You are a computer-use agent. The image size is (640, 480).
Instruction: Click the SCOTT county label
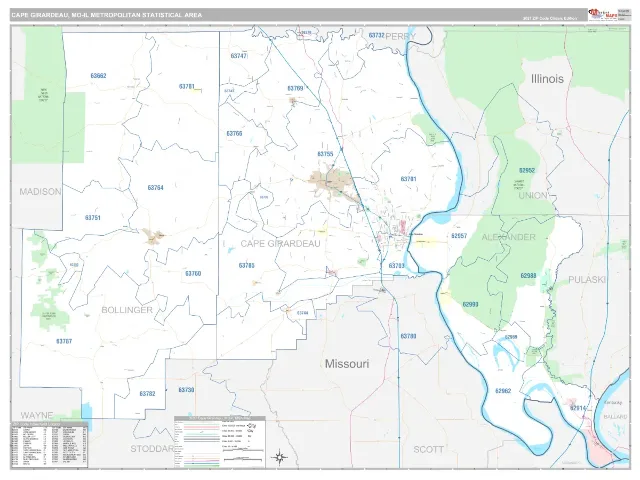pyautogui.click(x=429, y=450)
